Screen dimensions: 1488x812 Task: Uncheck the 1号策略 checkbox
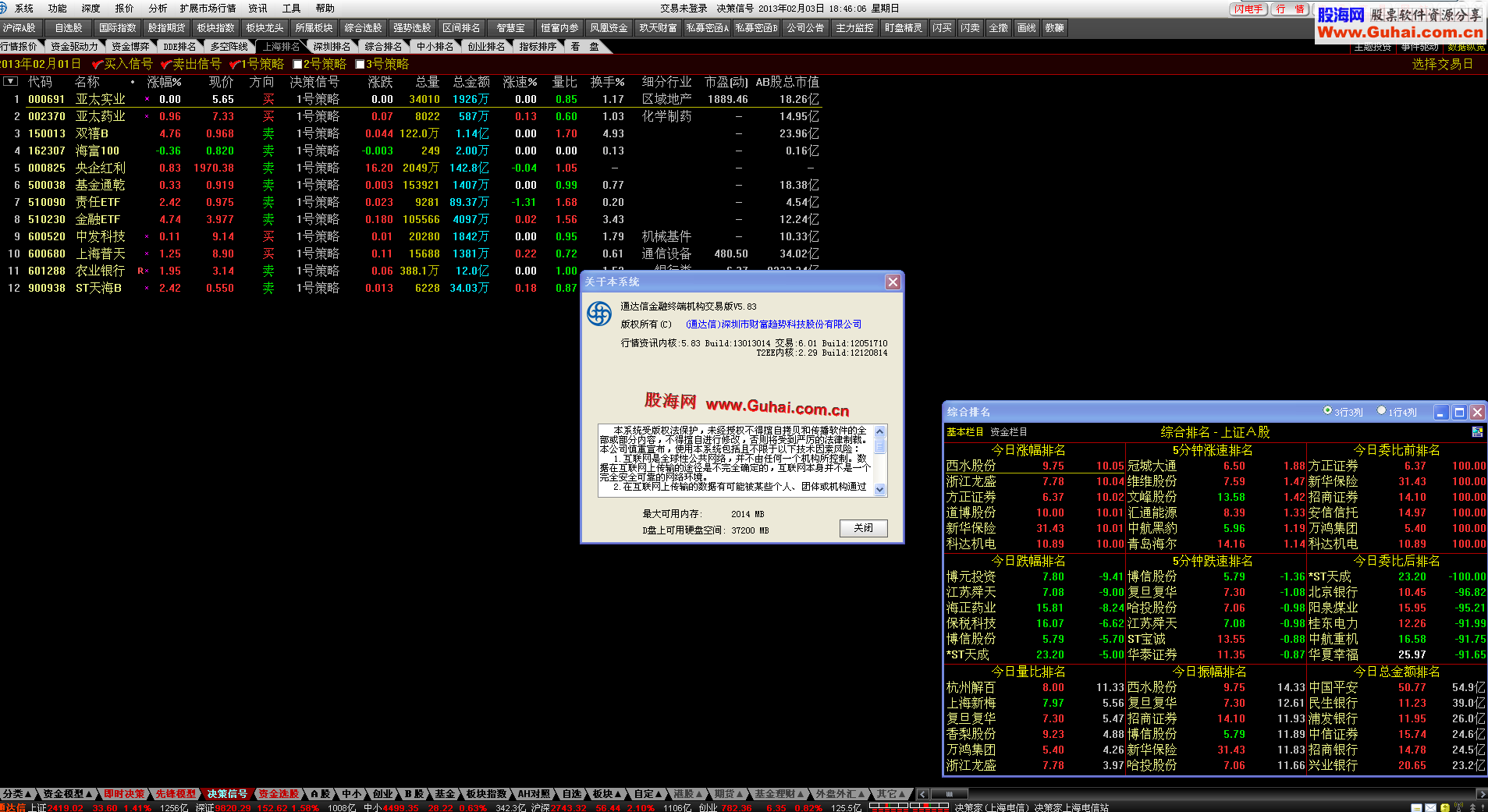[x=234, y=64]
